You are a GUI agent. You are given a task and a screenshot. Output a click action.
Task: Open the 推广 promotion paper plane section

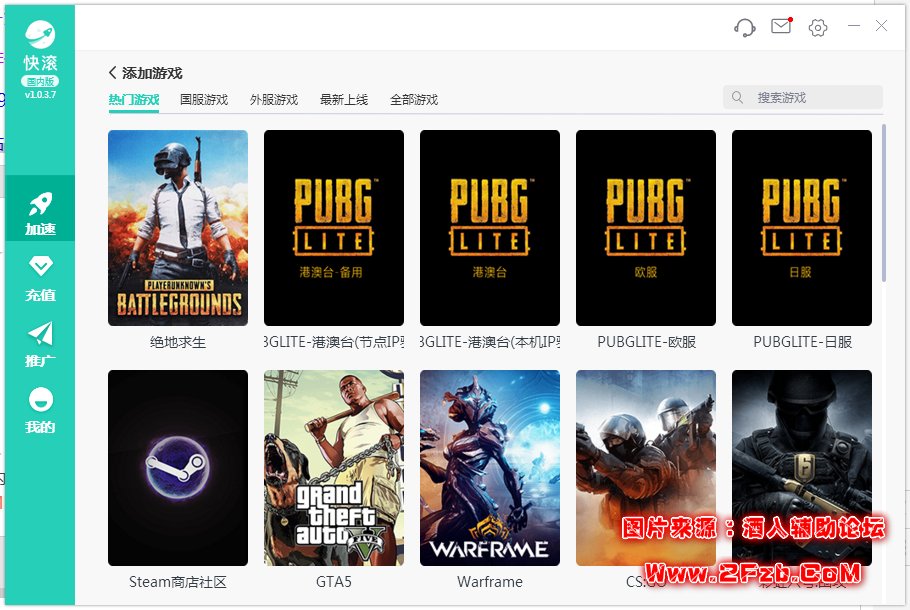tap(40, 345)
